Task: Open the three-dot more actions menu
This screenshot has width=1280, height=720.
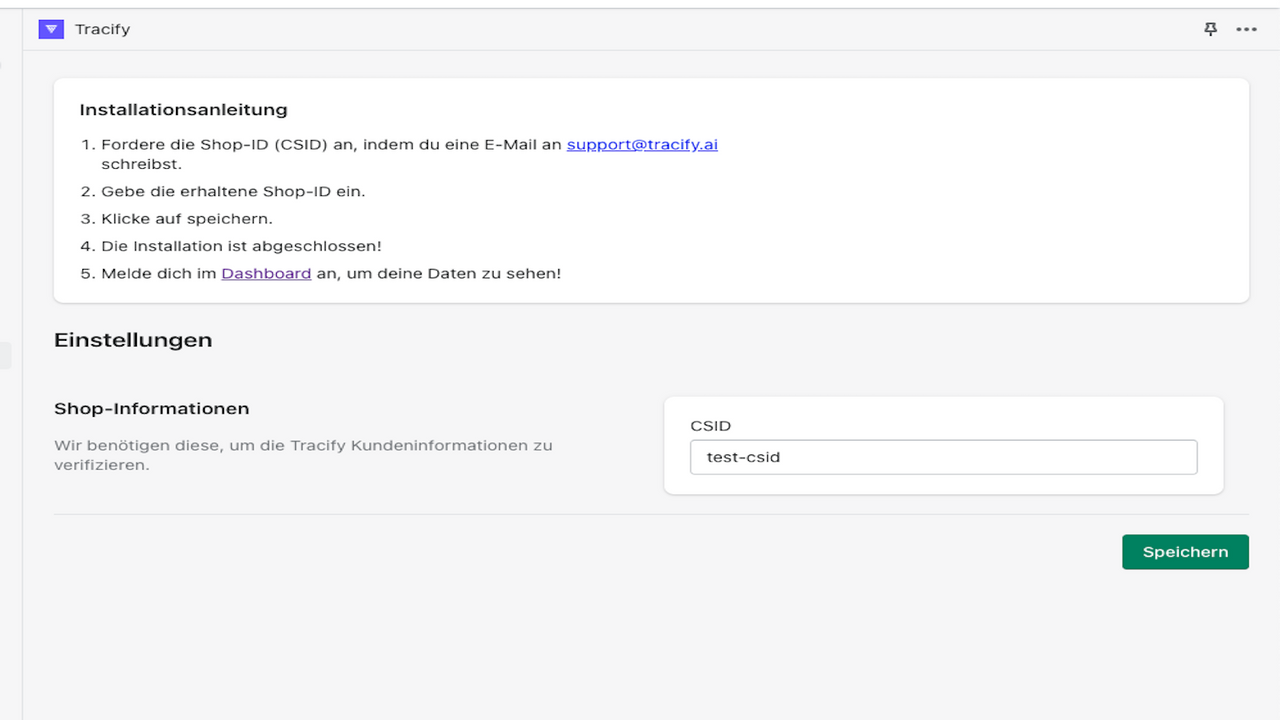Action: [x=1246, y=29]
